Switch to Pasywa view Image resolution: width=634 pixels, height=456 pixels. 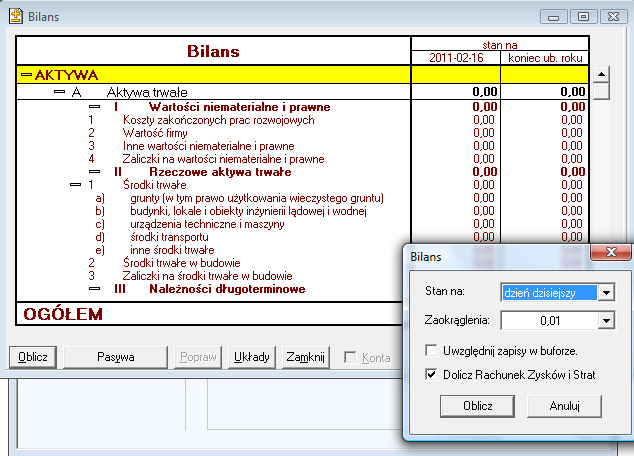coord(116,357)
